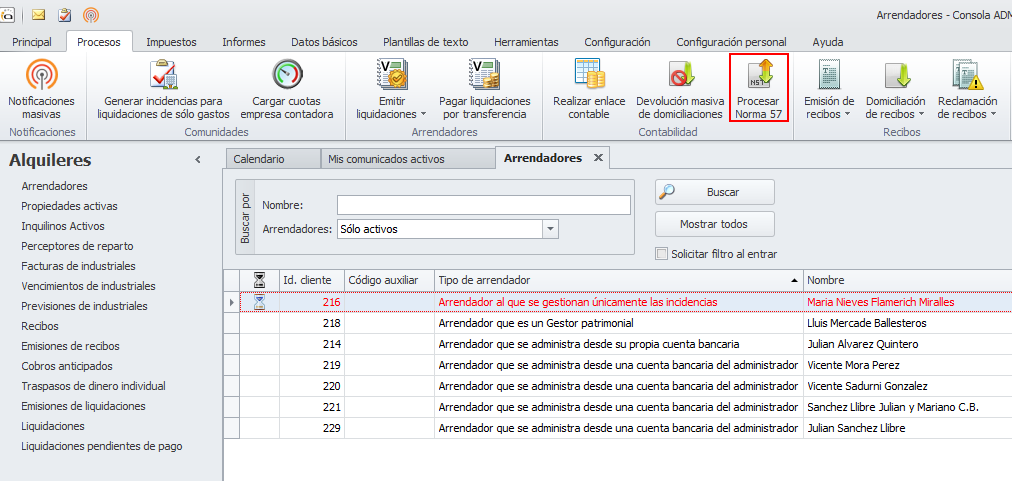Click into the Nombre search field
Screen dimensions: 1012x481
[x=483, y=205]
